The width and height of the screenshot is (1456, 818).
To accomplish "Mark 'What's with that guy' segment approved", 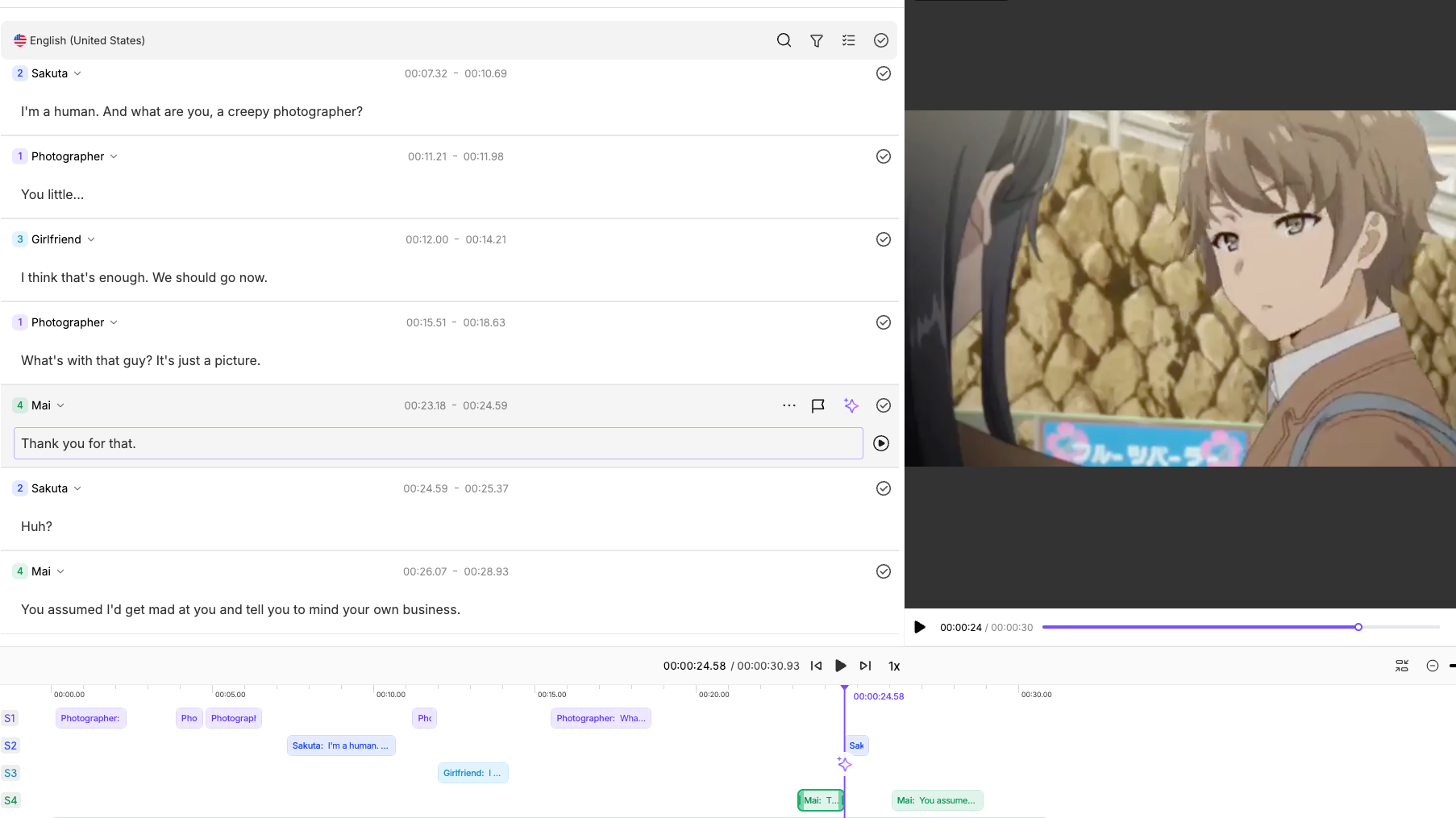I will click(884, 322).
